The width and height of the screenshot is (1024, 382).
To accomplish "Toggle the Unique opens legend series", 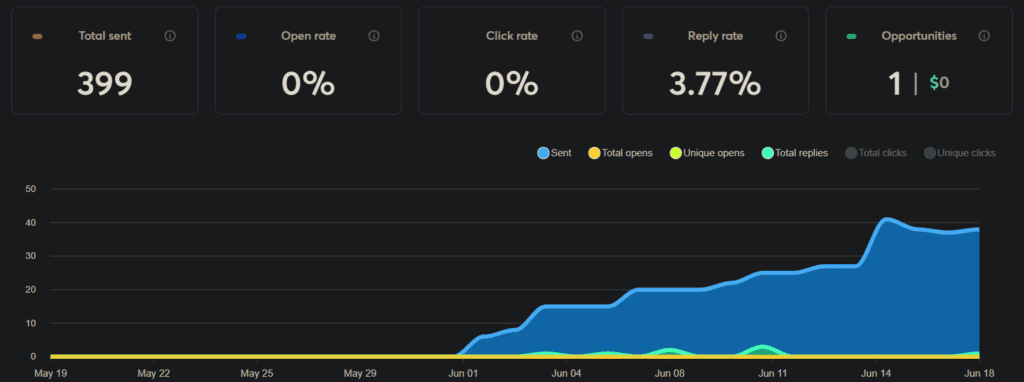I will (x=707, y=153).
